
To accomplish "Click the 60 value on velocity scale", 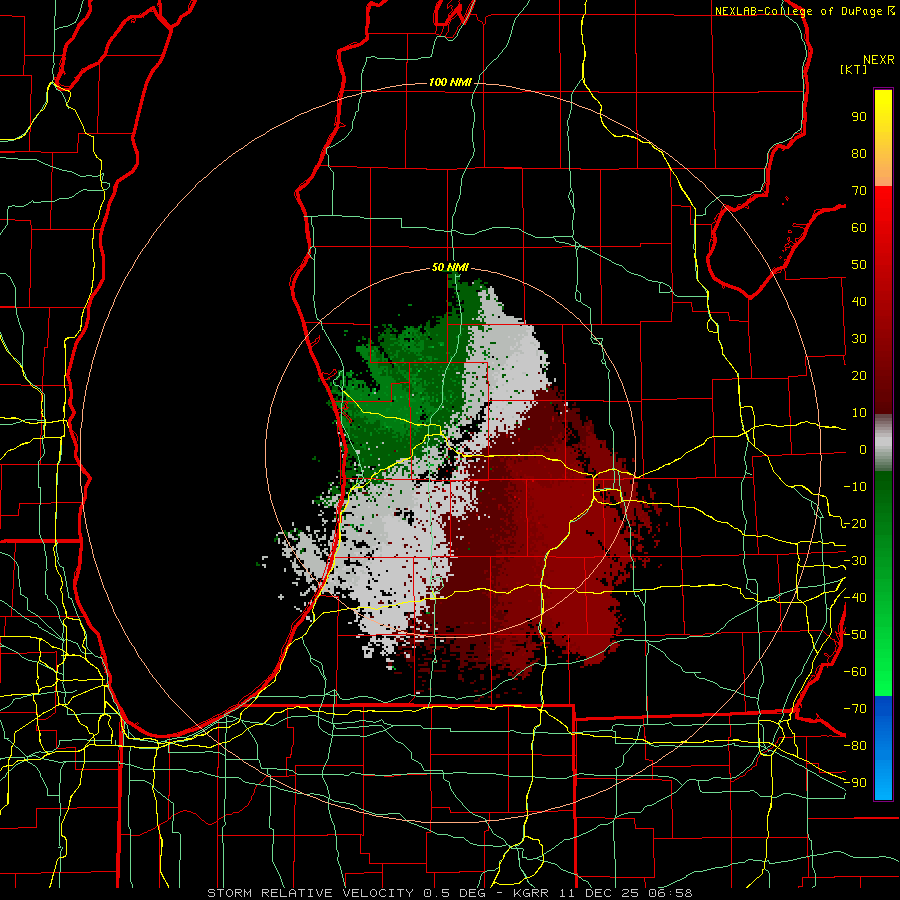I will pyautogui.click(x=859, y=227).
